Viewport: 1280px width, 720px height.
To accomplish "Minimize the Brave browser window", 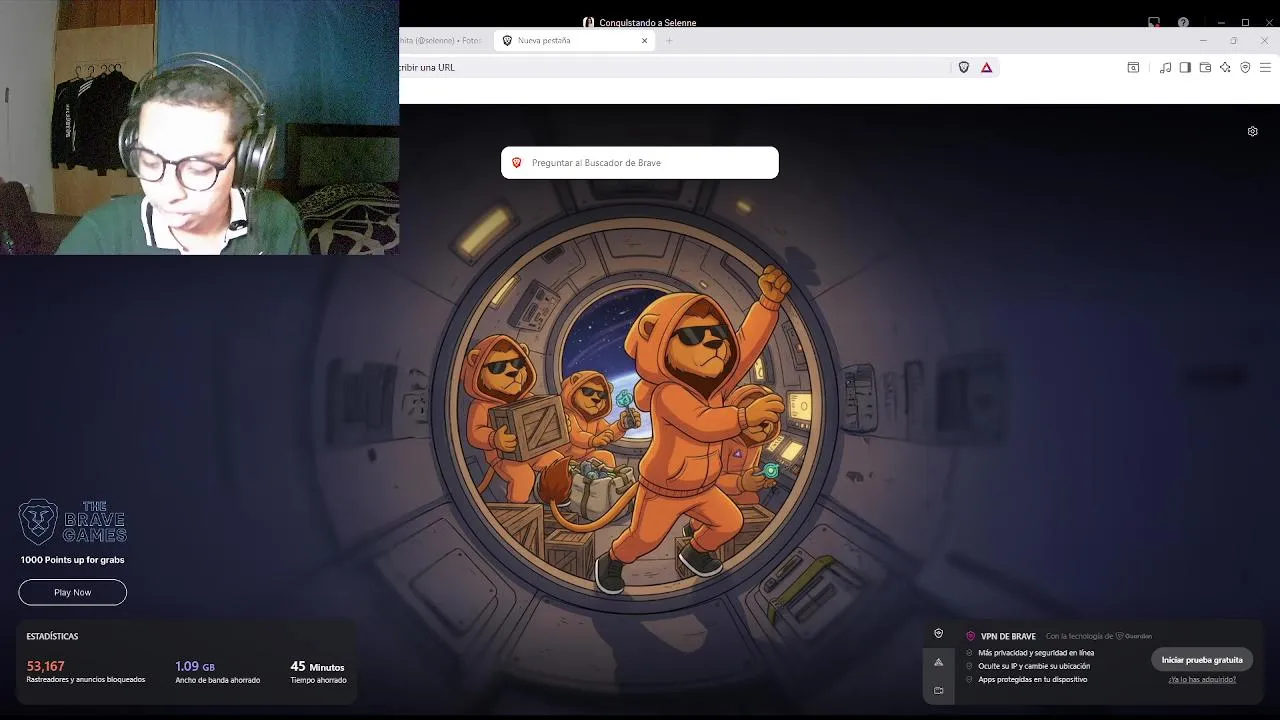I will coord(1203,41).
